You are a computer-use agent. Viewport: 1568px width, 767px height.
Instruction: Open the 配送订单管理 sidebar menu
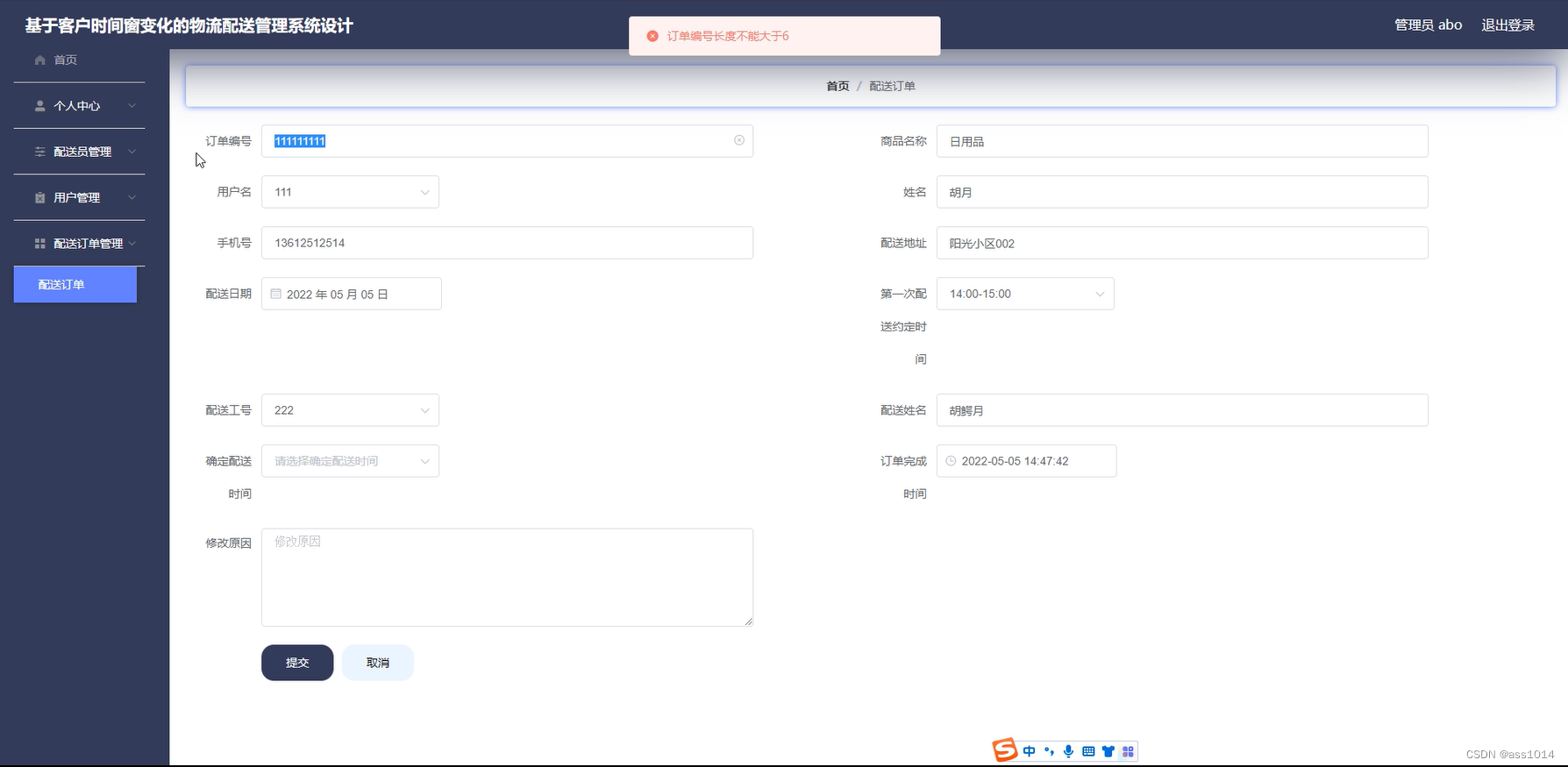point(79,244)
